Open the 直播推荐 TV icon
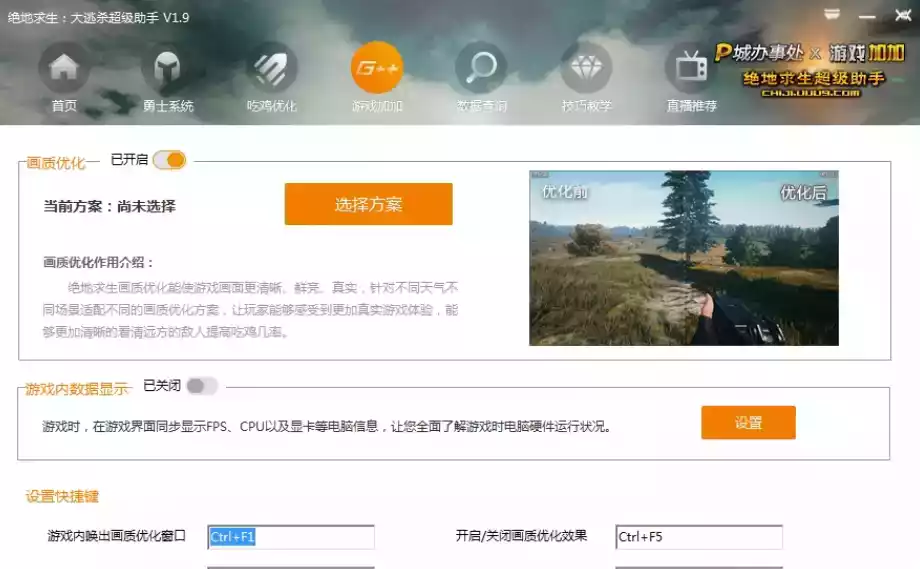The image size is (920, 569). 691,67
